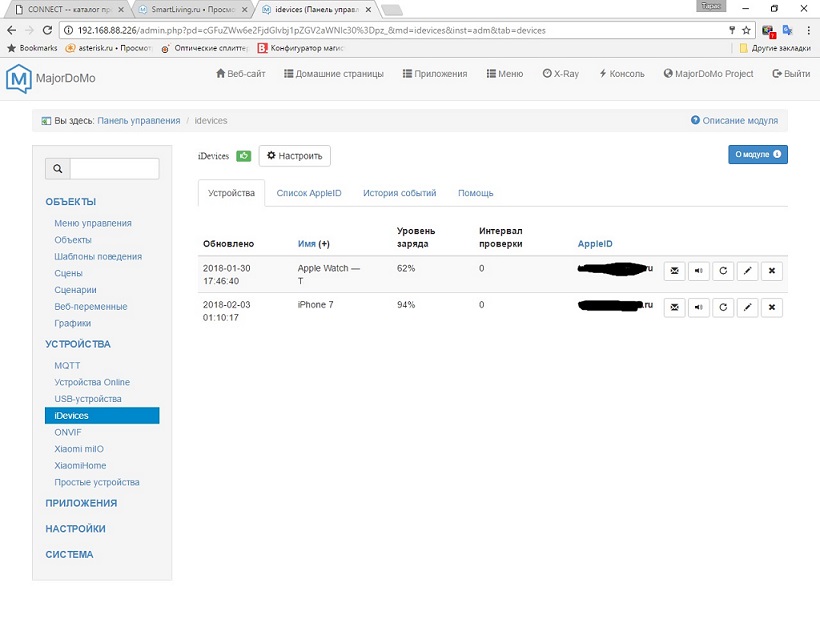Image resolution: width=820 pixels, height=631 pixels.
Task: Edit the Apple Watch device entry
Action: coord(747,271)
